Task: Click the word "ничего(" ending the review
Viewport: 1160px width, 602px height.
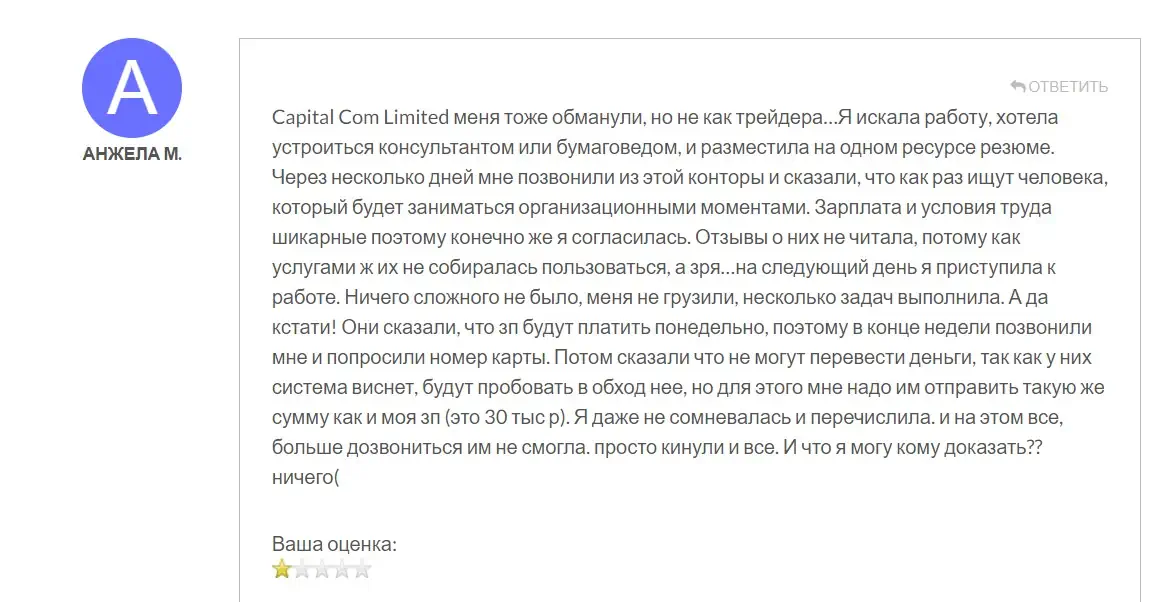Action: pyautogui.click(x=306, y=477)
